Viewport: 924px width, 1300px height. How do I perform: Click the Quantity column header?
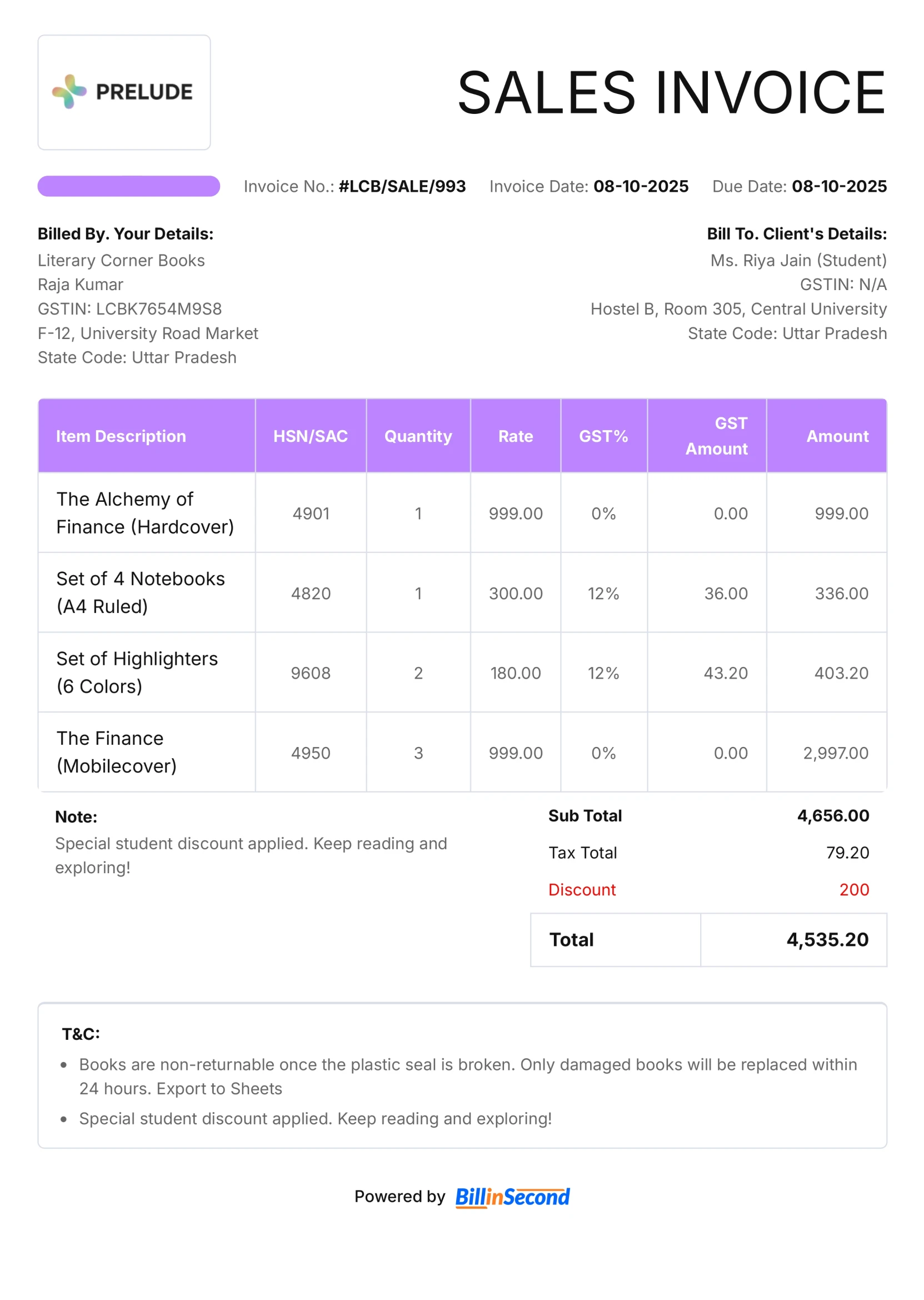coord(418,436)
